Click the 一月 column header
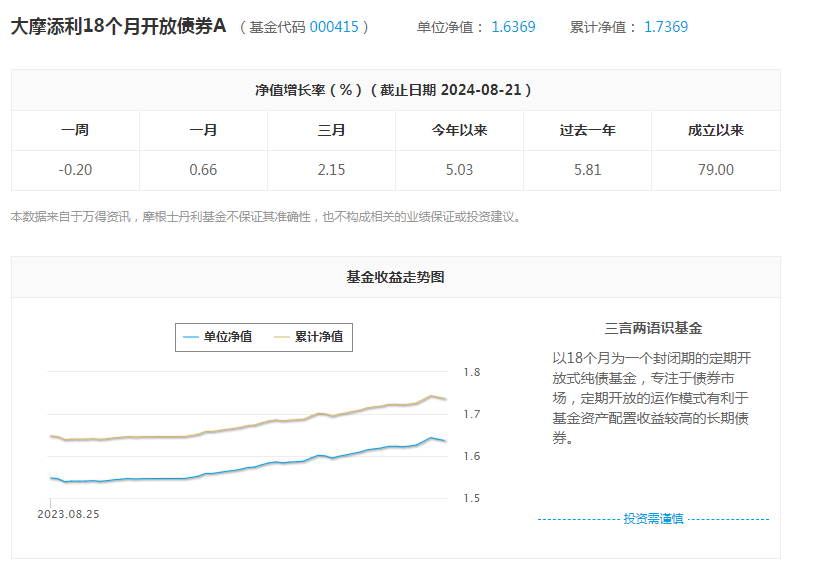 203,130
